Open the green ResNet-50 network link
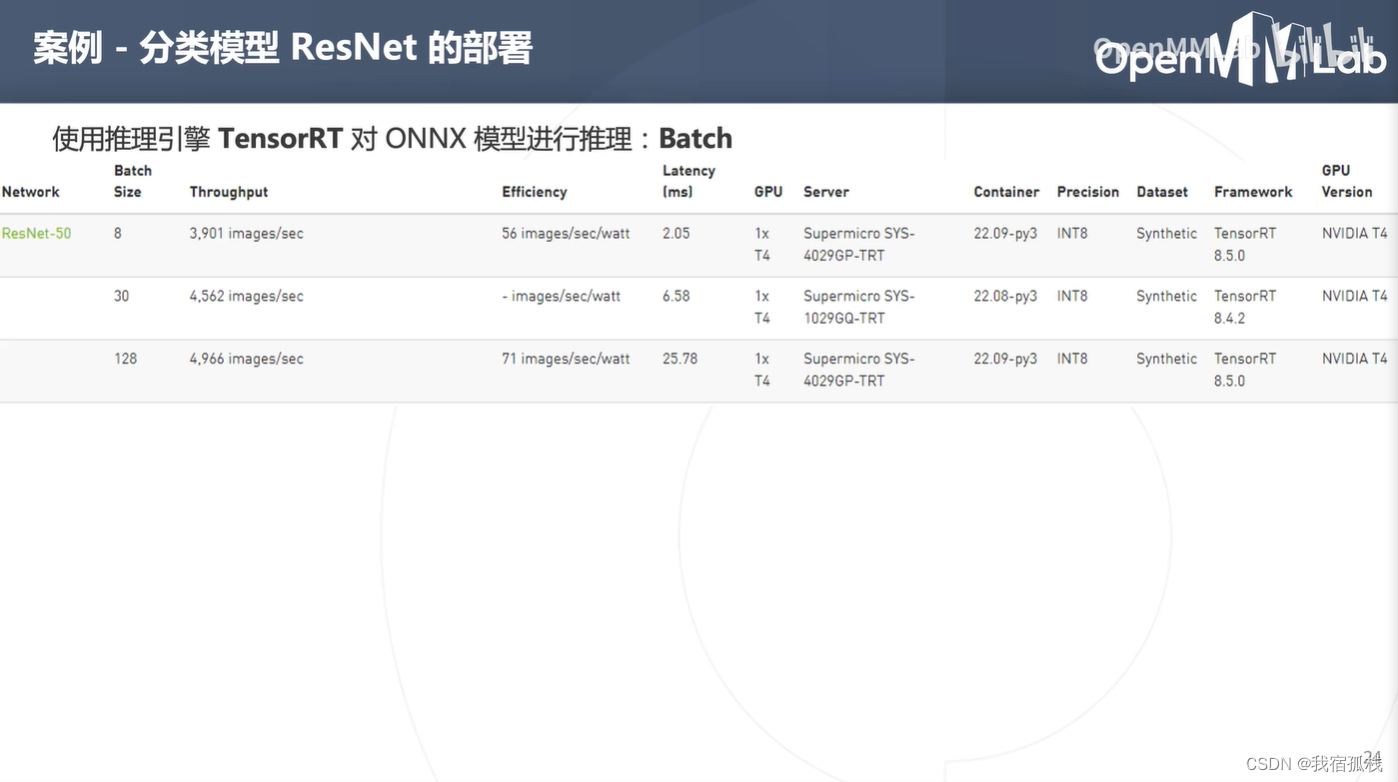 (x=36, y=234)
